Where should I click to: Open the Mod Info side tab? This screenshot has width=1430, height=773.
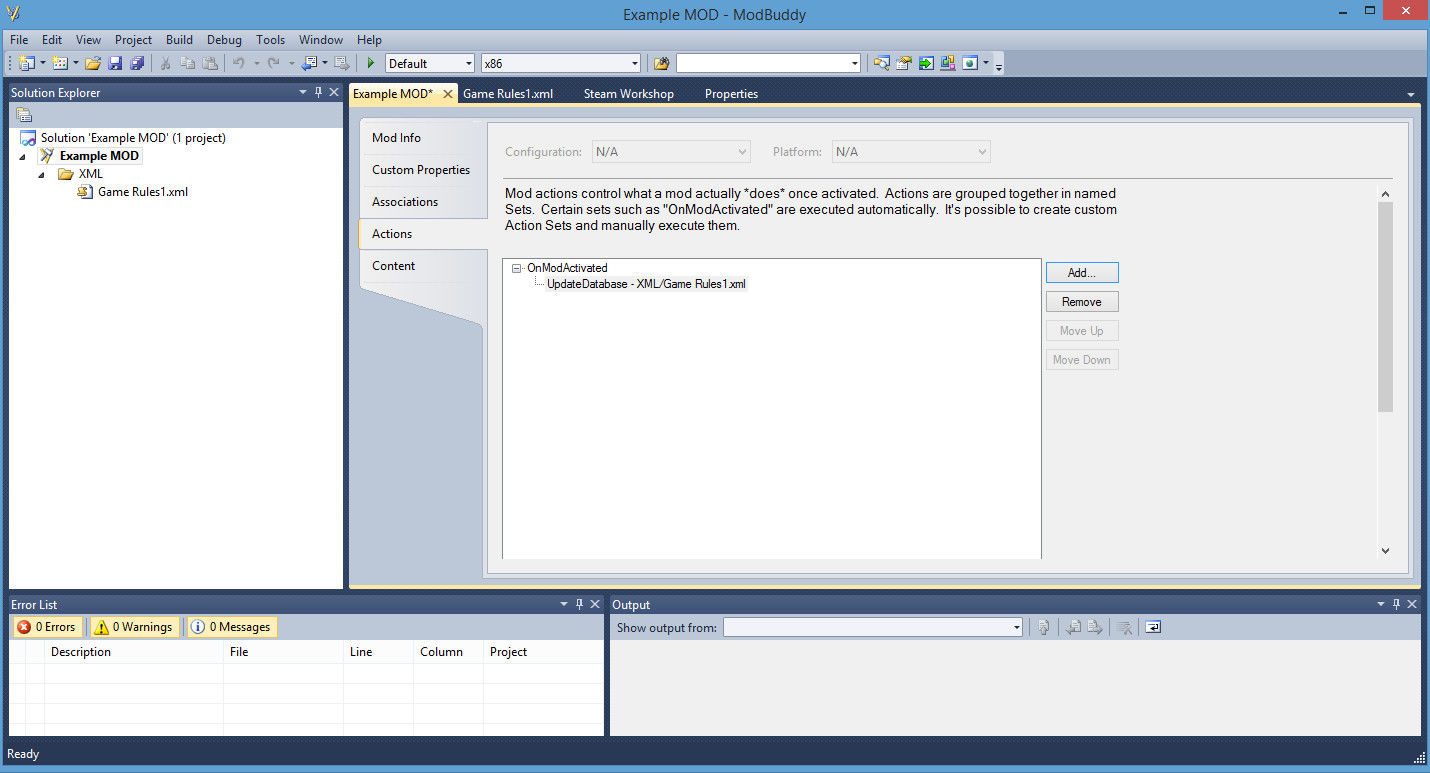423,138
